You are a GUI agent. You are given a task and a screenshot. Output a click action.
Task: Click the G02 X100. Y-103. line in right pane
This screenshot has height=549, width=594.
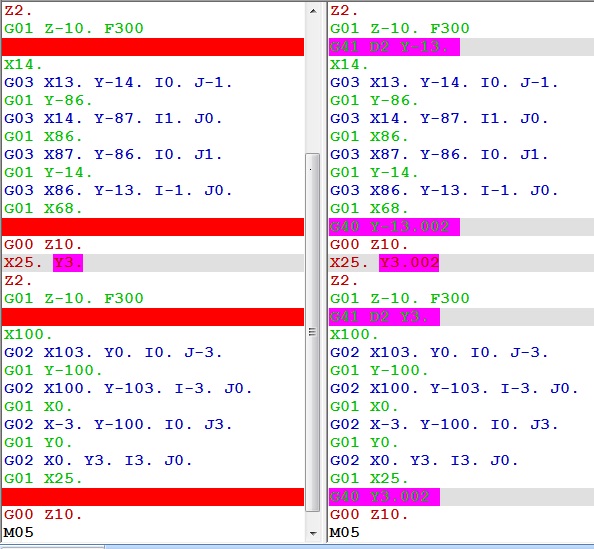[x=454, y=389]
